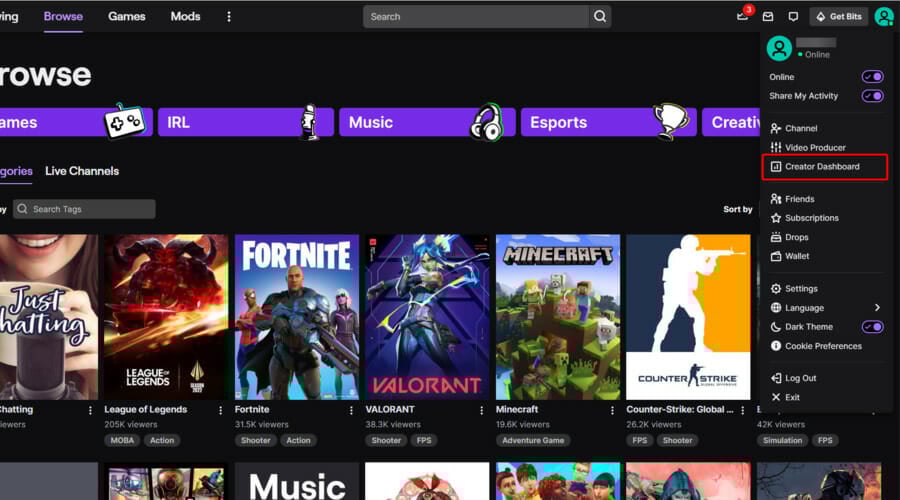Open Counter-Strike card options dots
This screenshot has height=500, width=900.
click(743, 410)
